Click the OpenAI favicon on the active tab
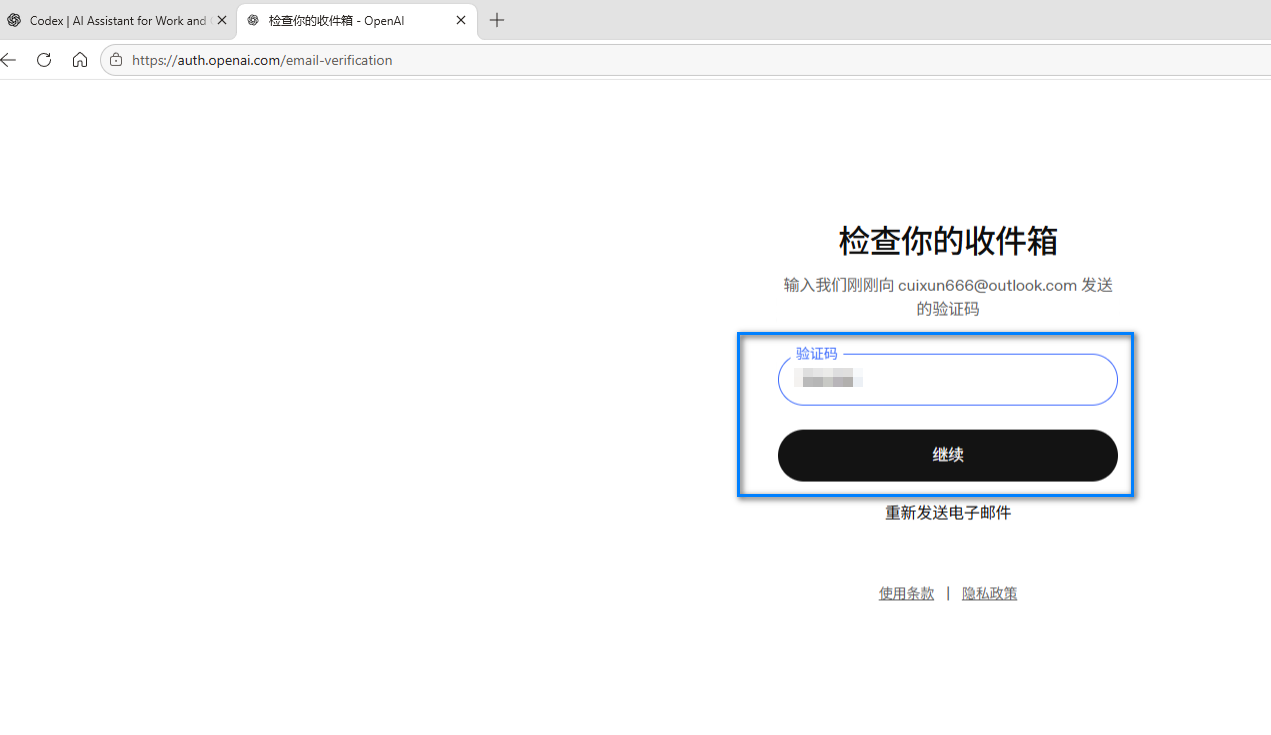1271x735 pixels. click(x=253, y=20)
